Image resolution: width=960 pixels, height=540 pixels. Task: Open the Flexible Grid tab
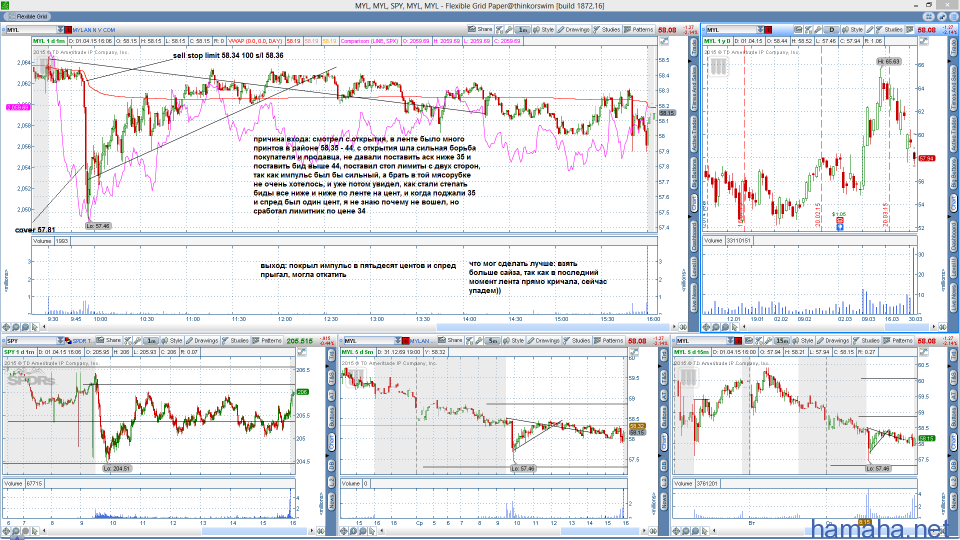27,17
